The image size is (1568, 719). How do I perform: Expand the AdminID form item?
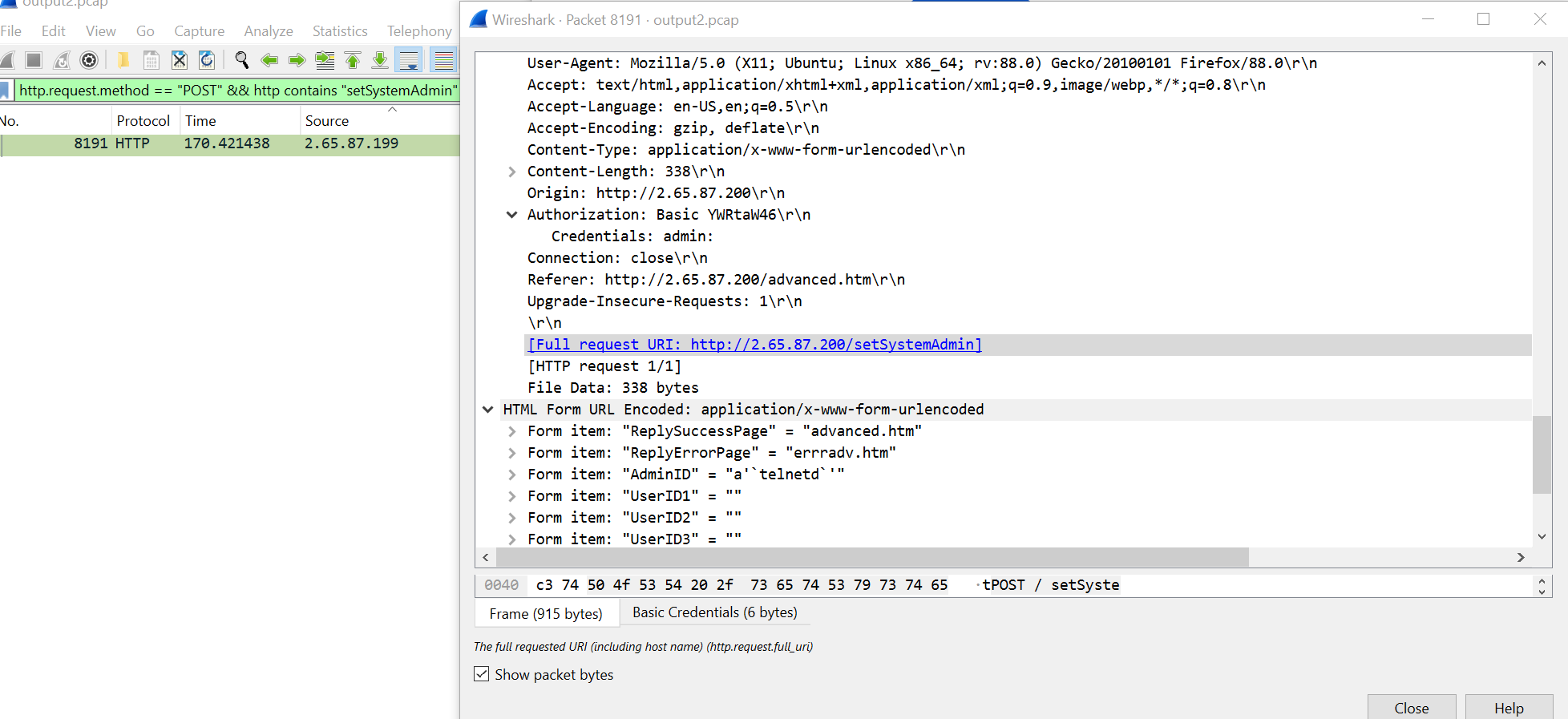(x=511, y=475)
